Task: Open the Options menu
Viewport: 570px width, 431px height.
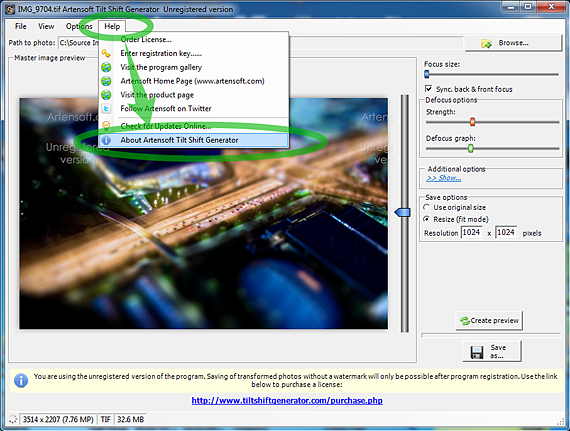Action: (x=79, y=26)
